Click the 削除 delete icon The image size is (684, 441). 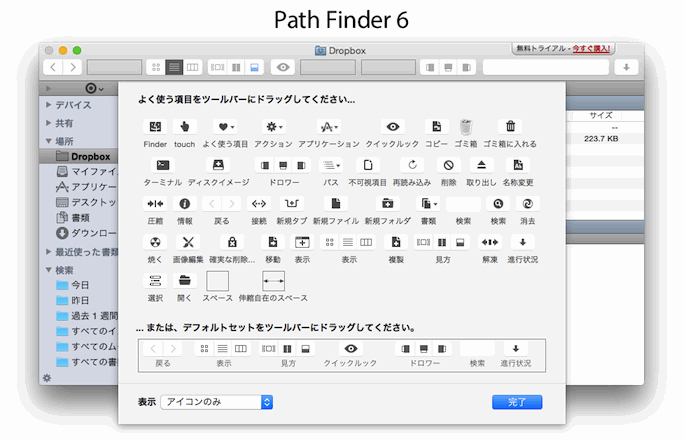pos(448,165)
